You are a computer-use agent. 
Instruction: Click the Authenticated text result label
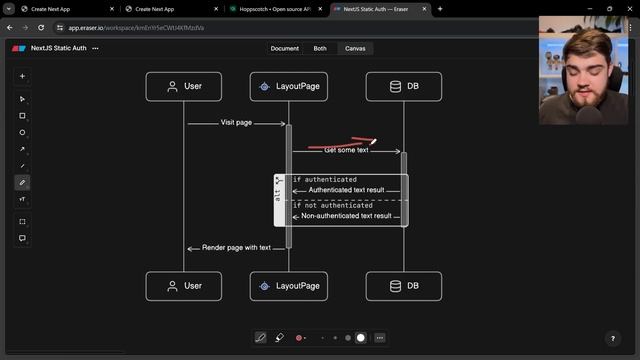tap(346, 190)
